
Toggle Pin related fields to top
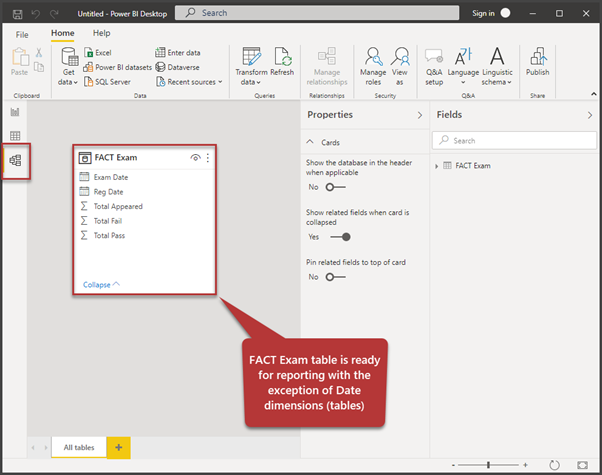[335, 277]
